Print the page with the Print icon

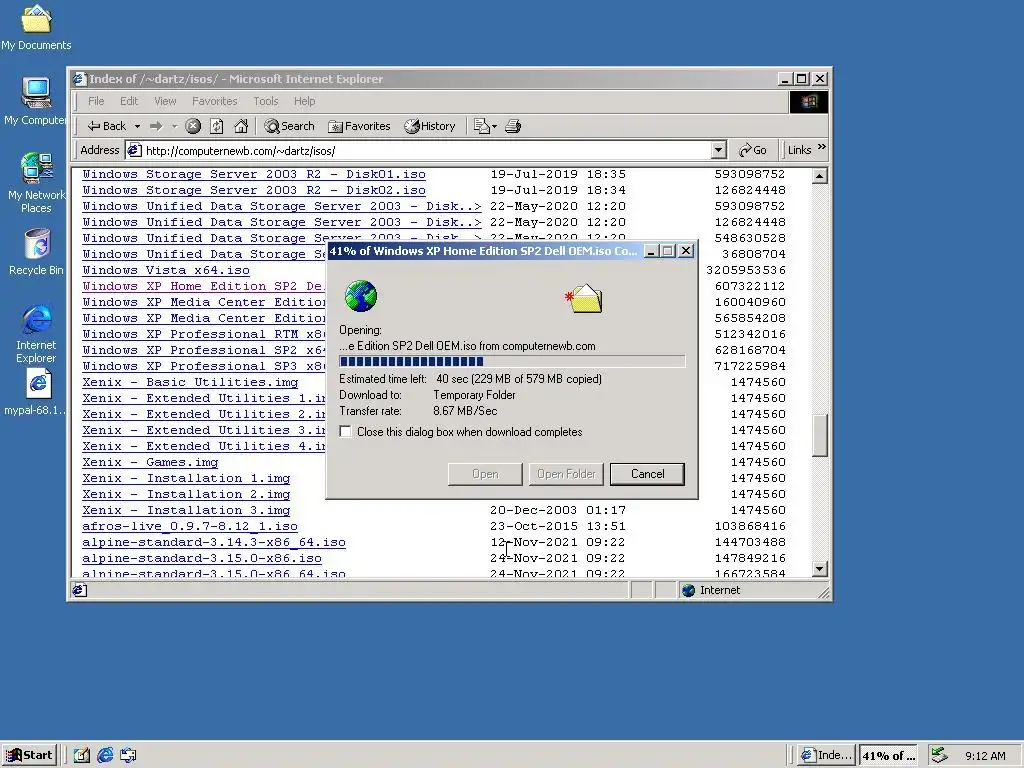[x=513, y=126]
